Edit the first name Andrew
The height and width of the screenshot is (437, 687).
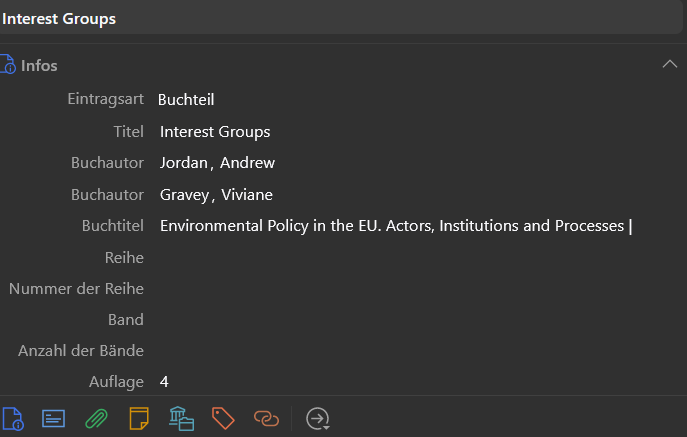[x=247, y=163]
